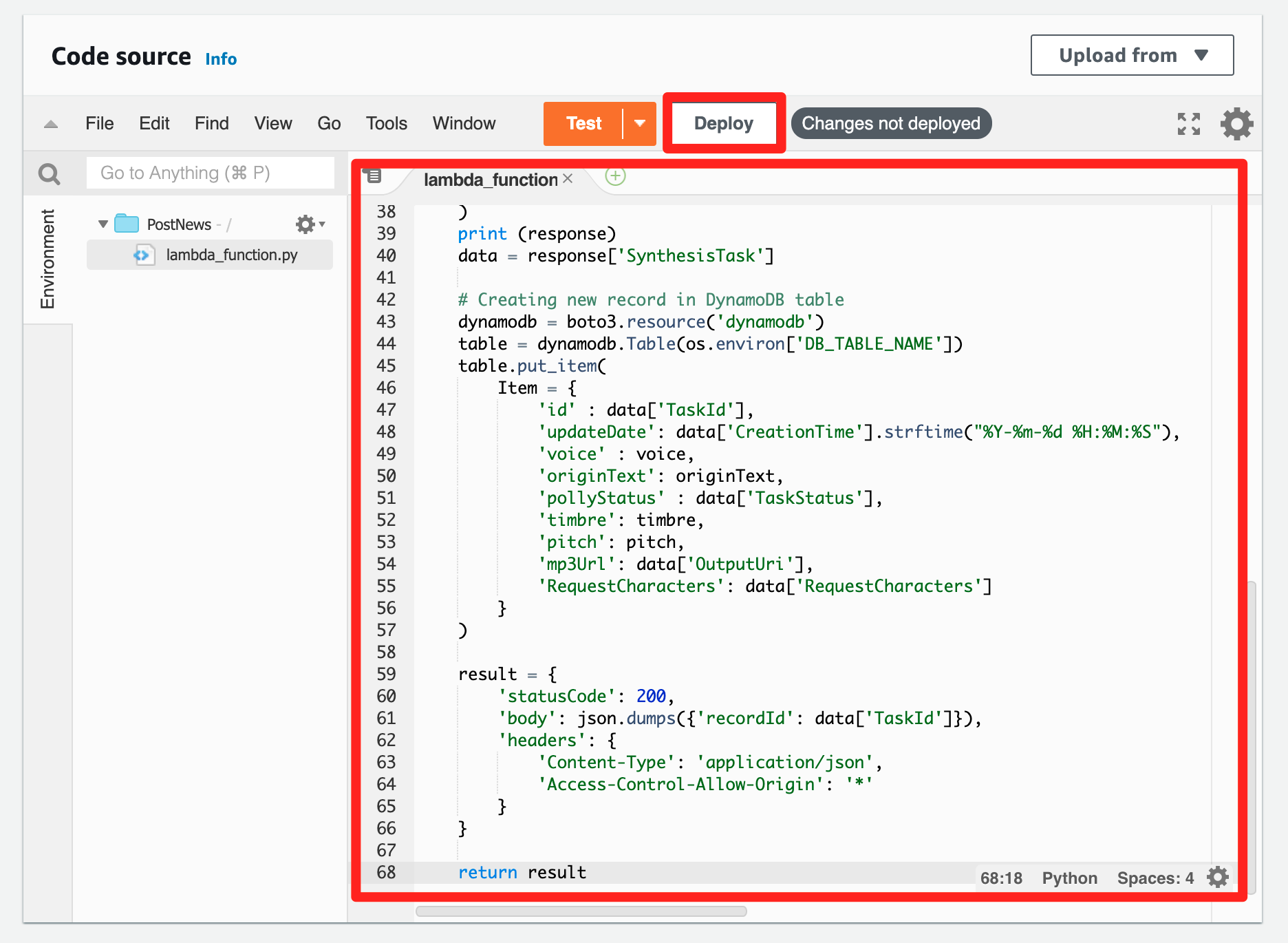The height and width of the screenshot is (943, 1288).
Task: Open the Test button dropdown arrow
Action: coord(640,123)
